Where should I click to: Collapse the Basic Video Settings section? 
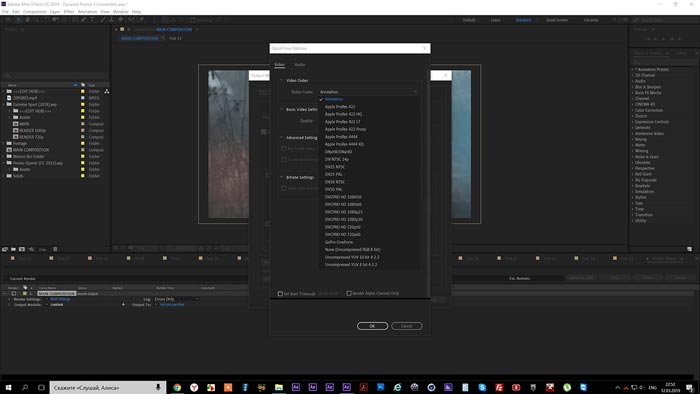click(281, 109)
